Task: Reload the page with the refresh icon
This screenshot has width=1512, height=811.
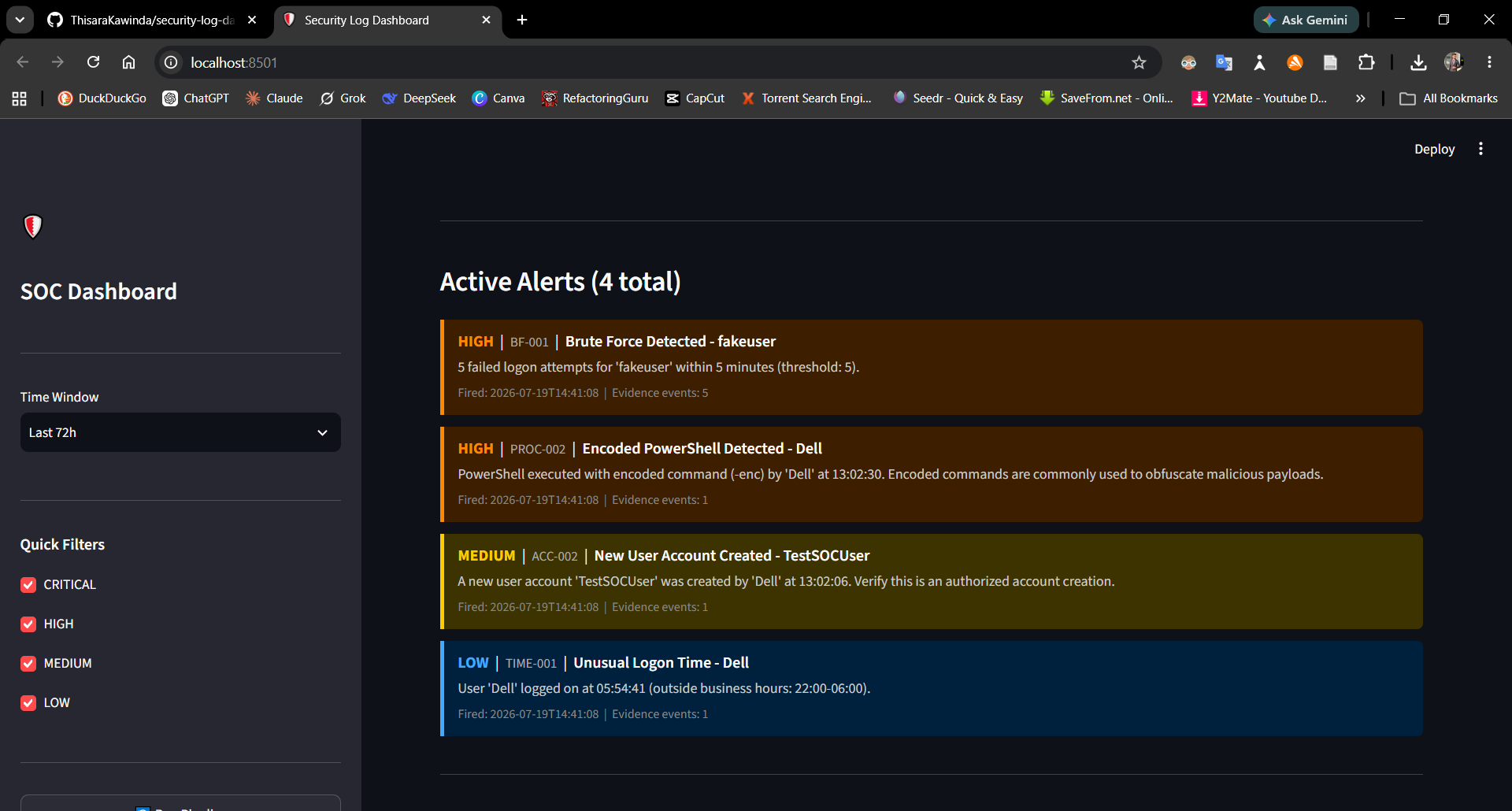Action: pyautogui.click(x=93, y=62)
